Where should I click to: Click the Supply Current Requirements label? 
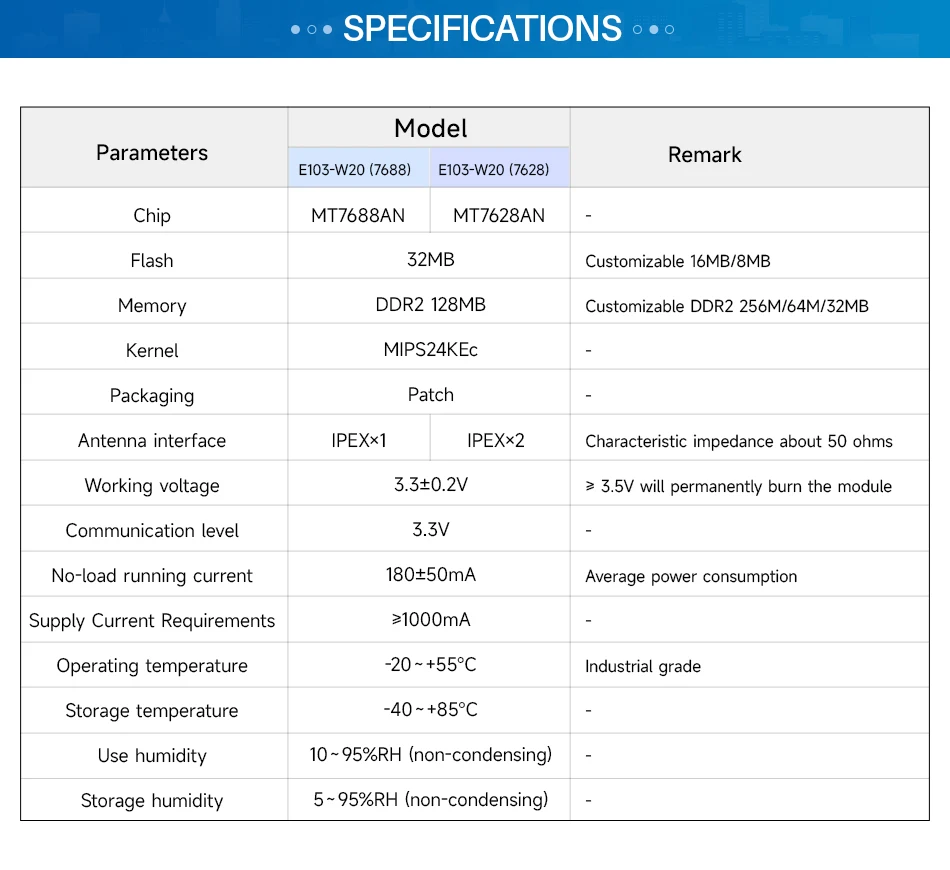152,621
